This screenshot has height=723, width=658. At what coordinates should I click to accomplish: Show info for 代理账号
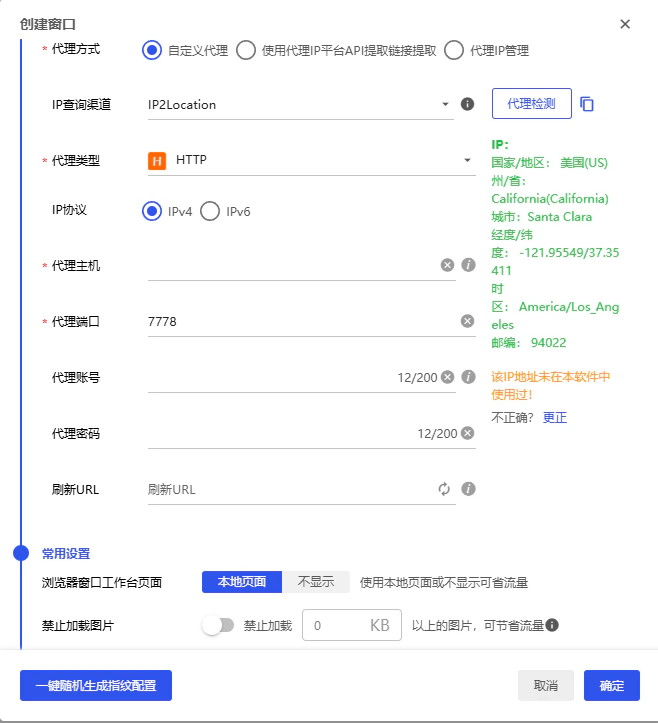tap(468, 377)
